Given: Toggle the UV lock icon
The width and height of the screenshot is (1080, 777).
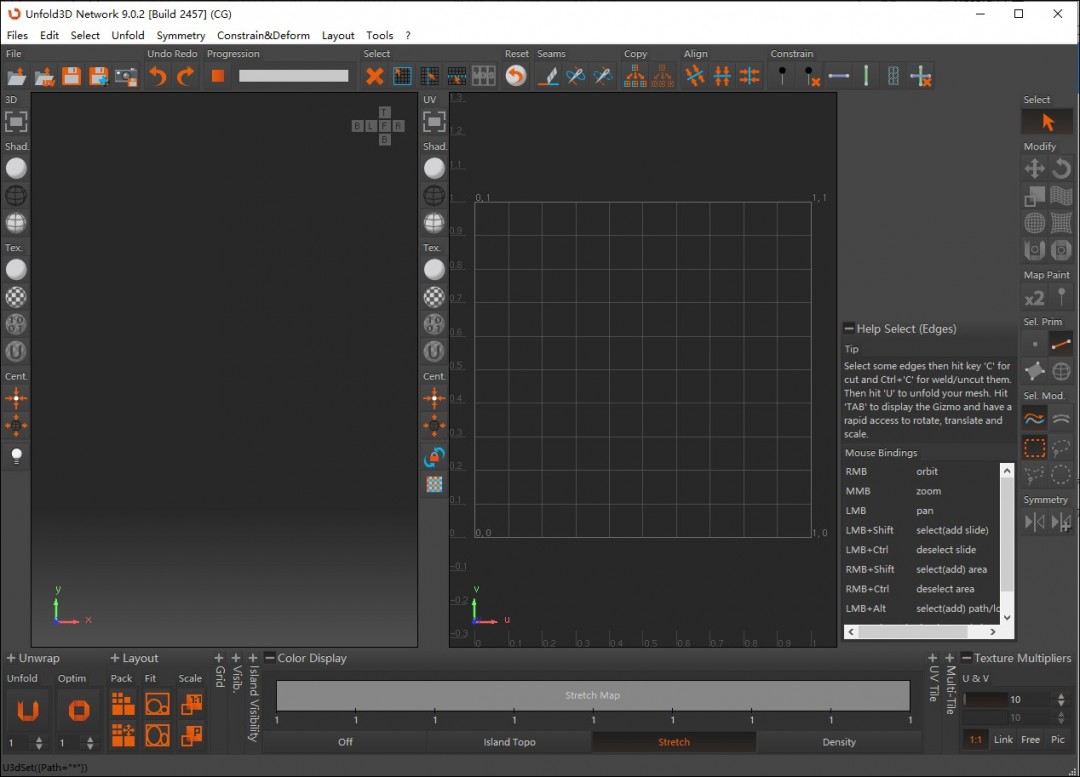Looking at the screenshot, I should 434,456.
